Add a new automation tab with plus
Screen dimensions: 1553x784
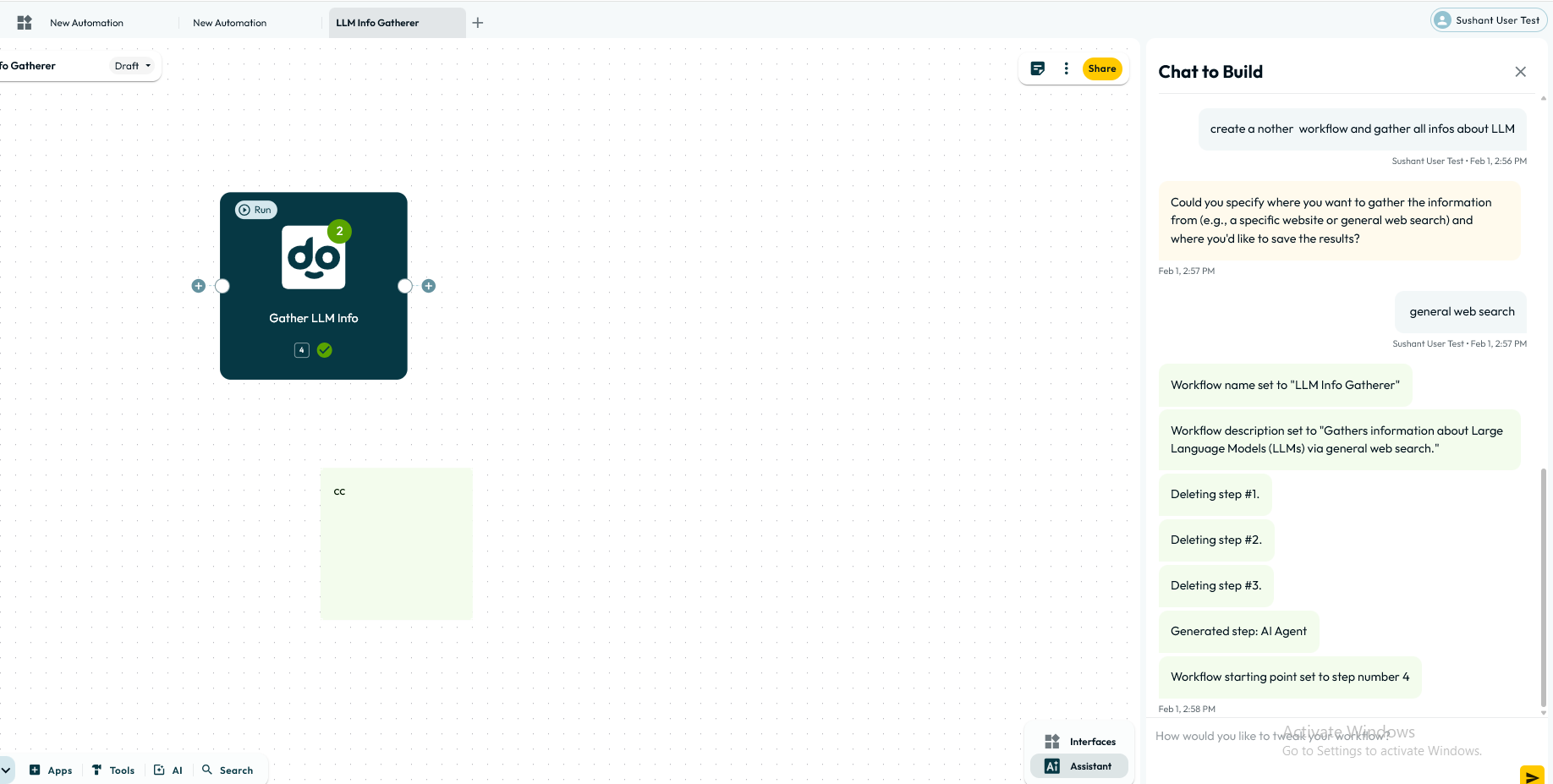click(478, 23)
